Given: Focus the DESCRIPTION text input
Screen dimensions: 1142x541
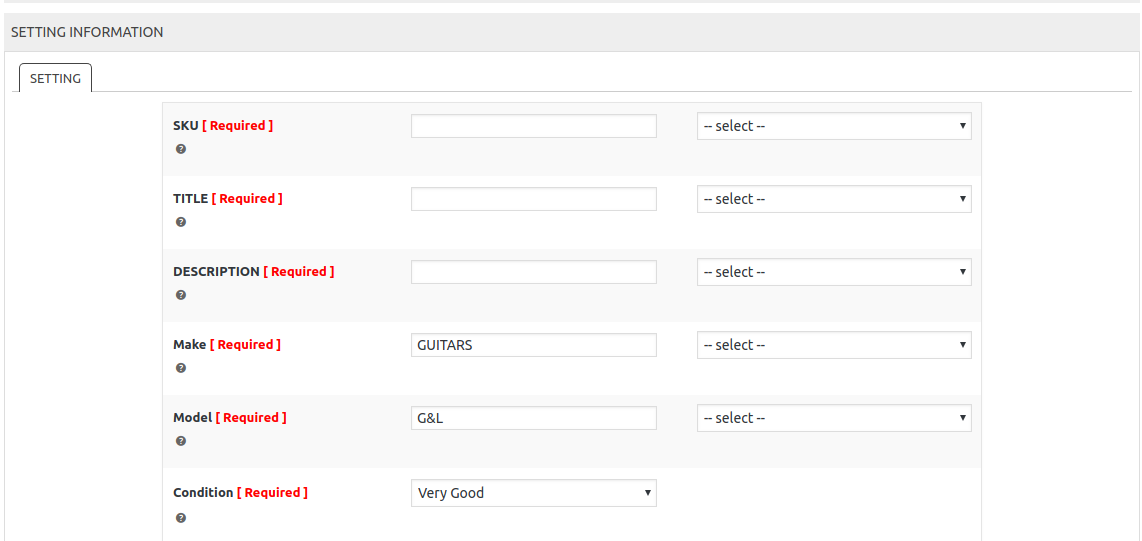Looking at the screenshot, I should tap(533, 272).
